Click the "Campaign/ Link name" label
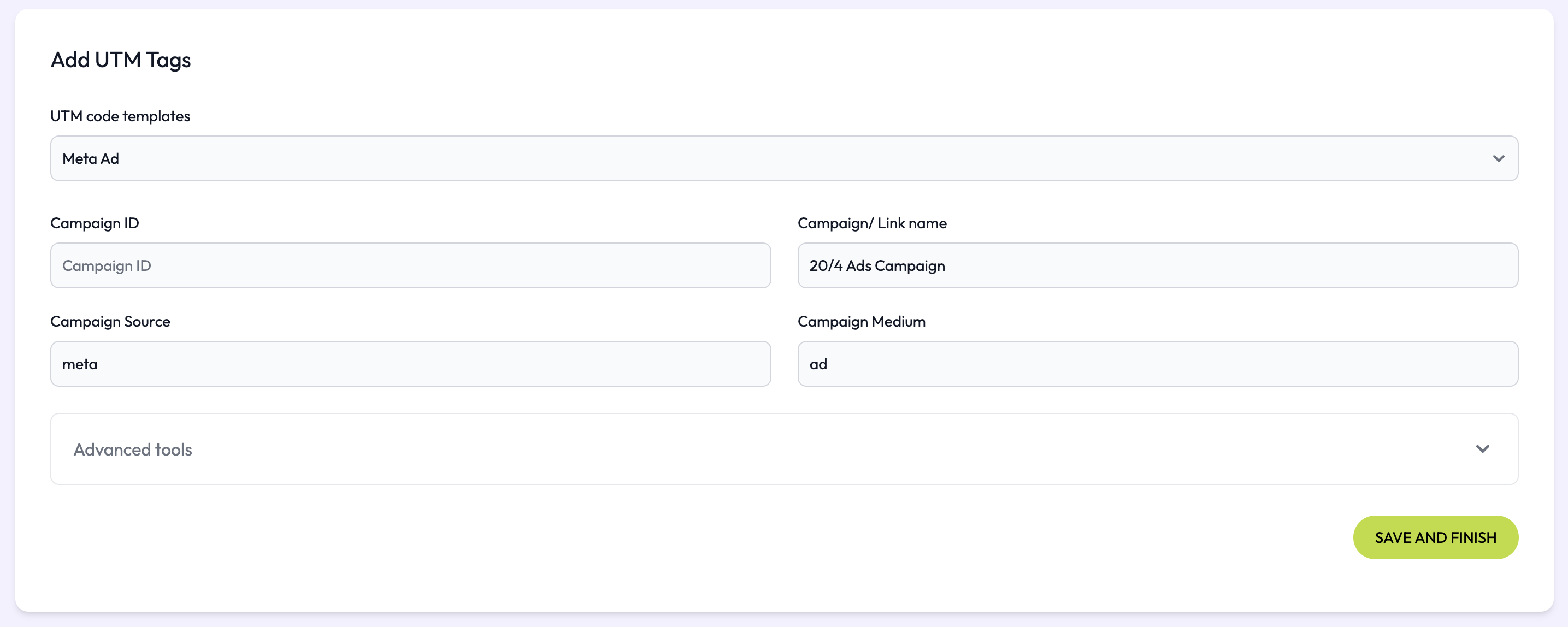 click(871, 223)
